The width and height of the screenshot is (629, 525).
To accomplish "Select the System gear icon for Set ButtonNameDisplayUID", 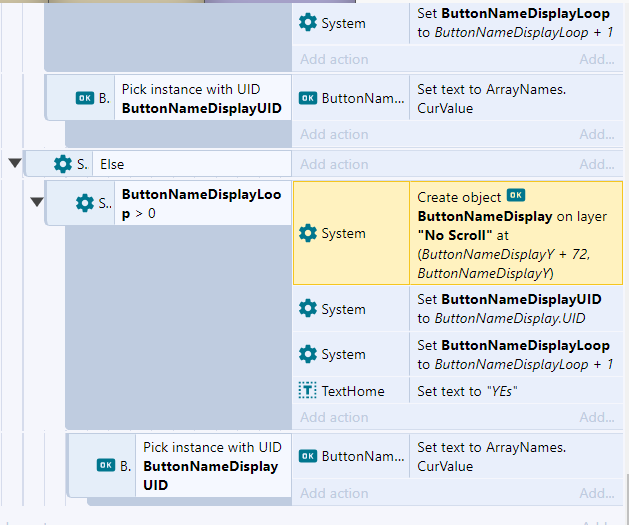I will [x=308, y=309].
